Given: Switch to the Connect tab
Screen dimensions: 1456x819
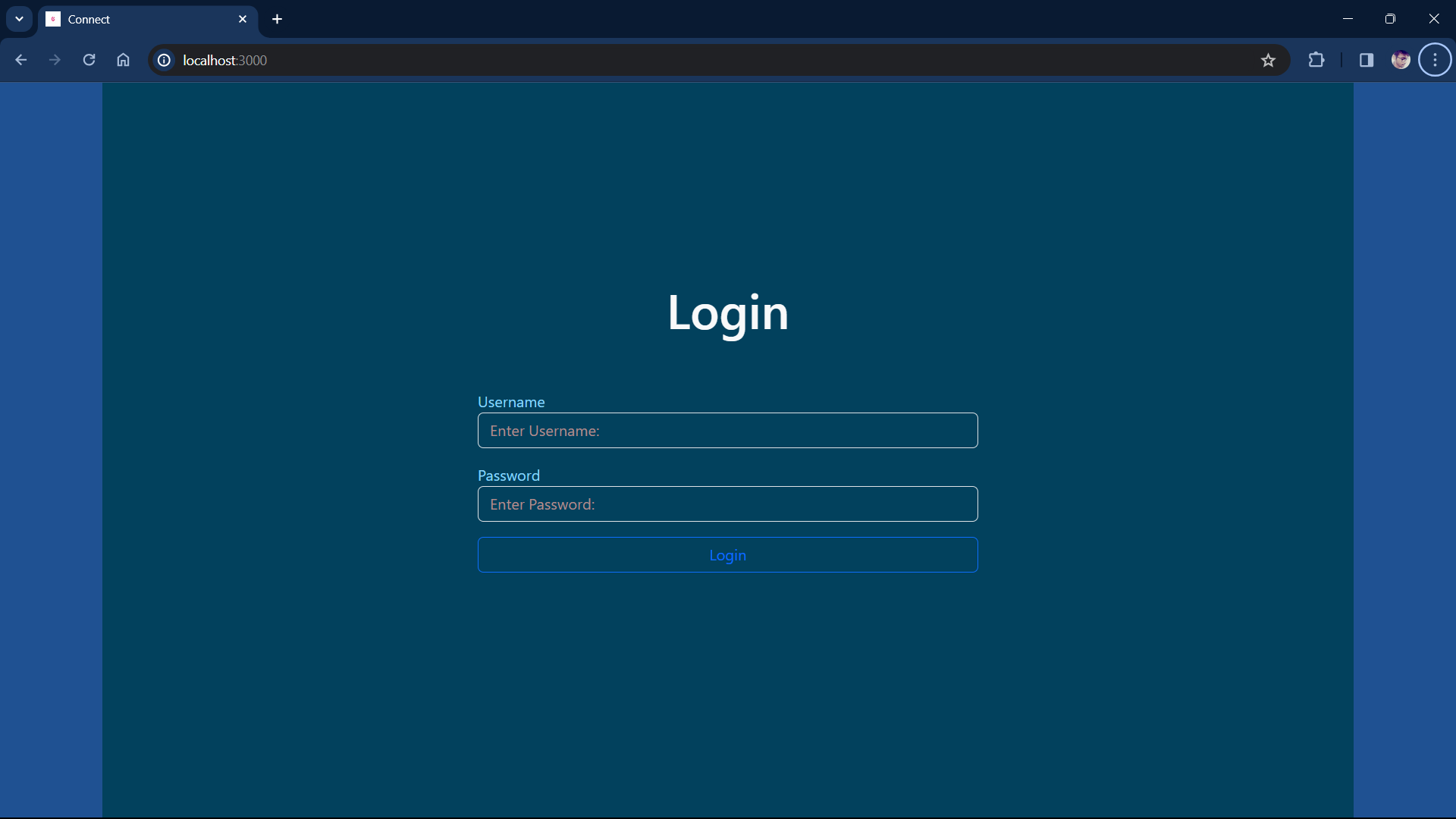Looking at the screenshot, I should pyautogui.click(x=136, y=19).
